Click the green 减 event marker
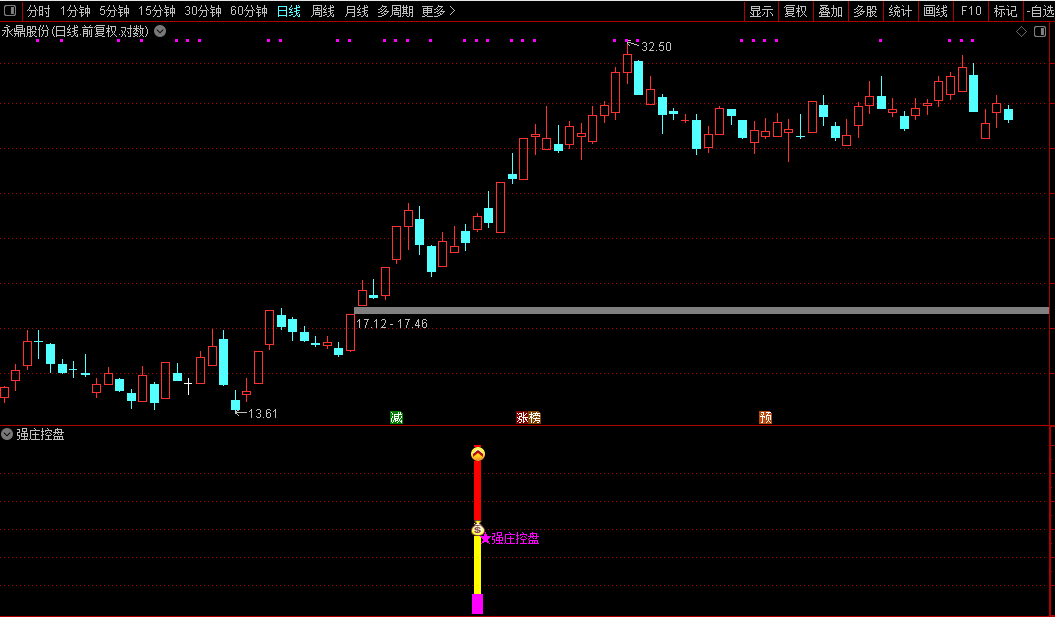 (x=396, y=418)
